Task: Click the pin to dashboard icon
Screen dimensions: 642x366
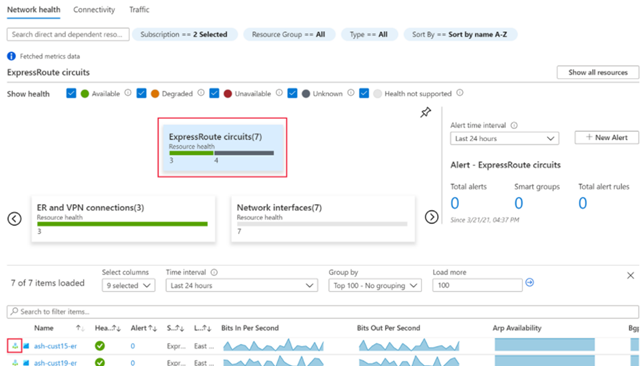Action: pos(425,112)
